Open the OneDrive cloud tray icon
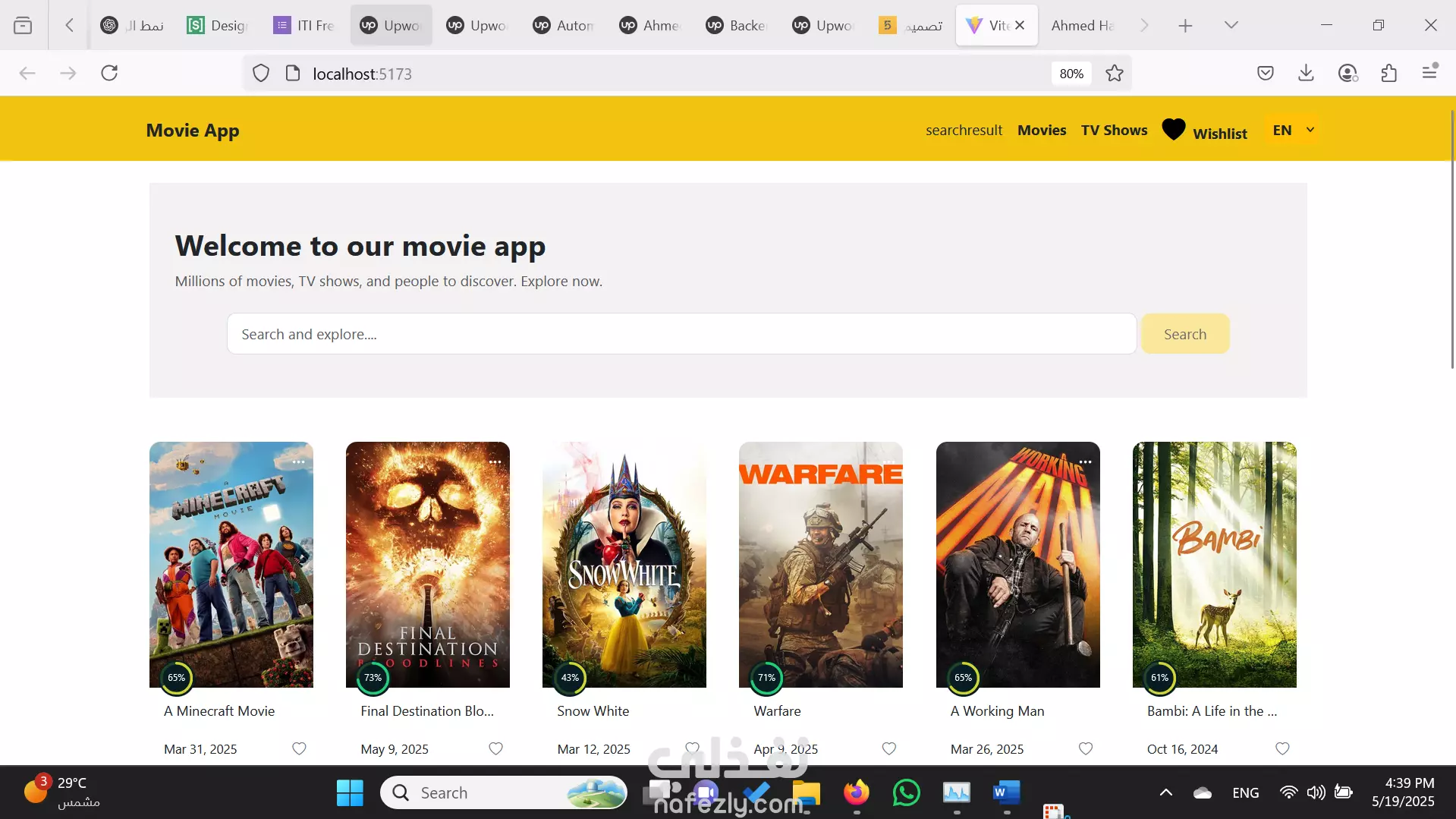 tap(1203, 793)
